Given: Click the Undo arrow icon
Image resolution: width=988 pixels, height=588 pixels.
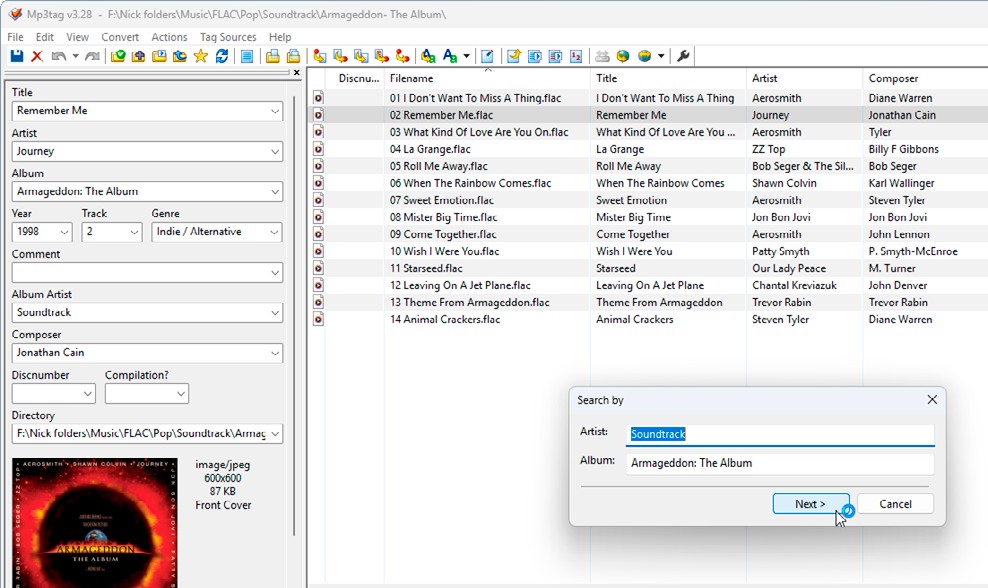Looking at the screenshot, I should pyautogui.click(x=59, y=56).
